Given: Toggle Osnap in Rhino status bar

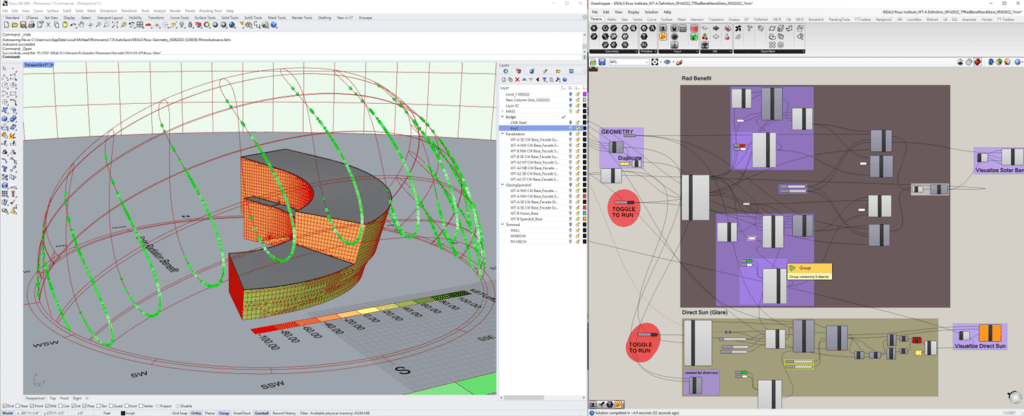Looking at the screenshot, I should pos(224,413).
